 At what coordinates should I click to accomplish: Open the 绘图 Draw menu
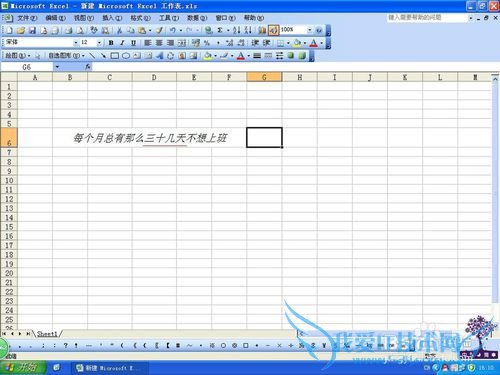17,56
